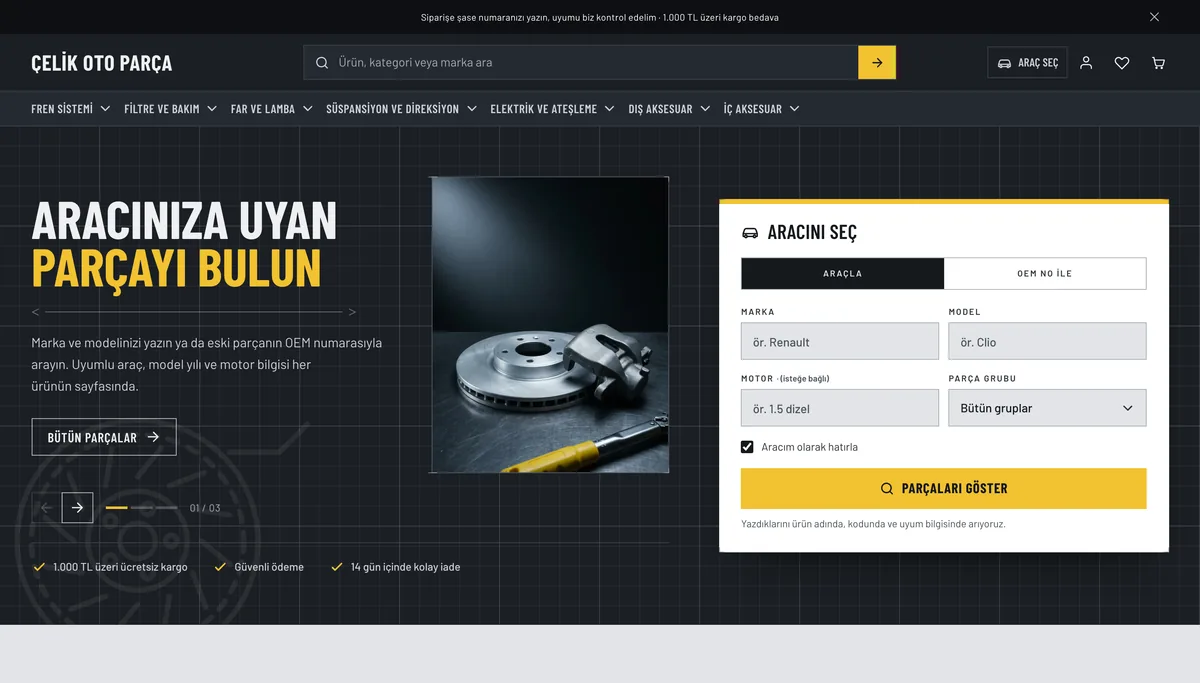
Task: Click the 01 / 03 slide counter
Action: click(x=205, y=508)
